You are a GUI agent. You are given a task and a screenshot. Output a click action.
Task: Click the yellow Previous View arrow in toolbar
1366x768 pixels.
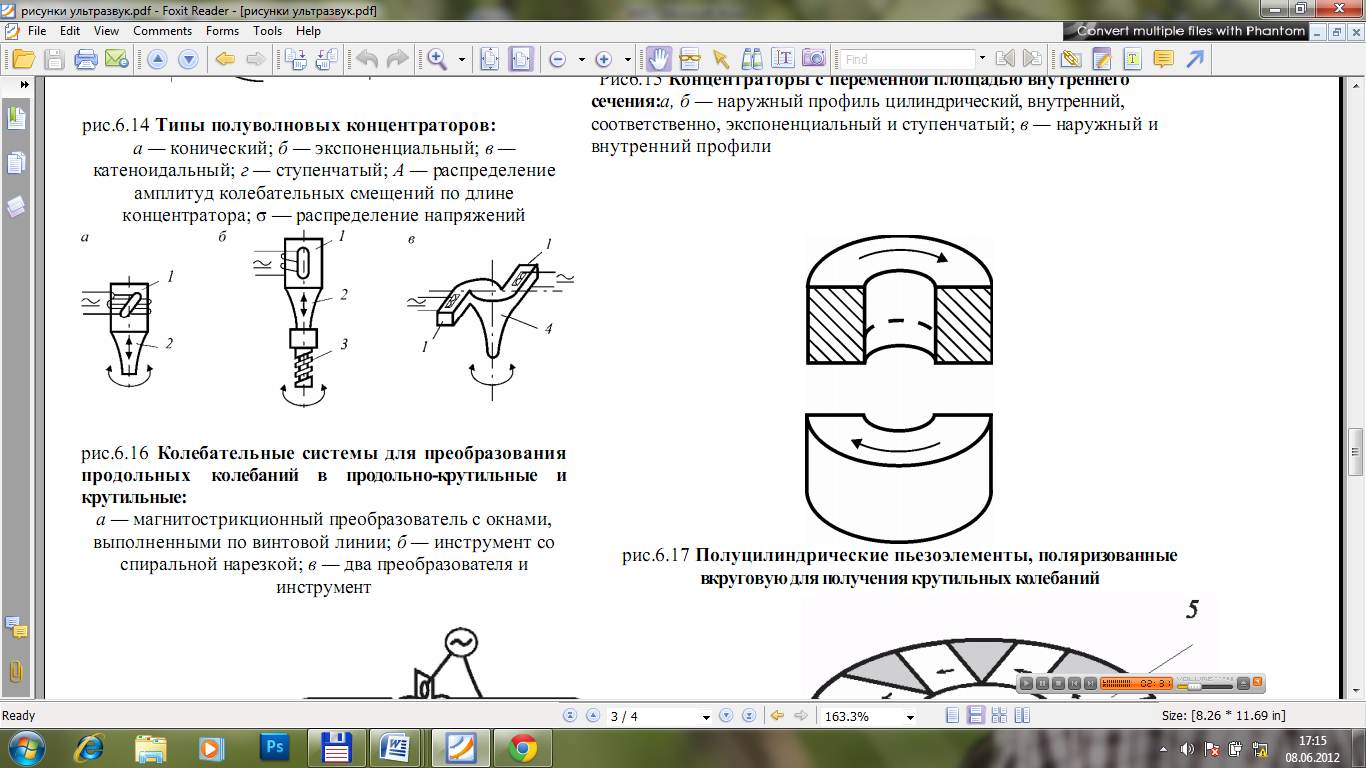pos(225,59)
